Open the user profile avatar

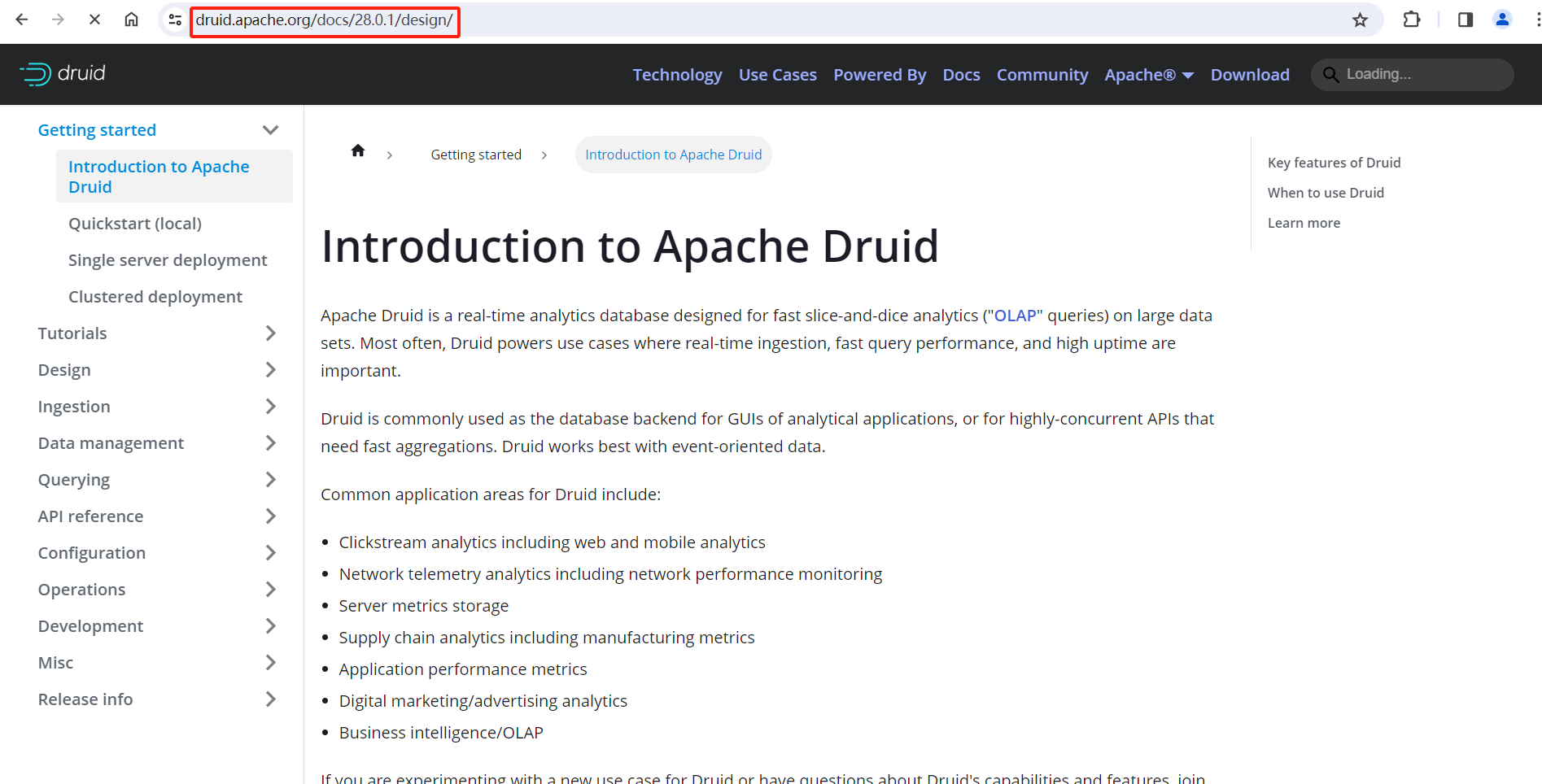coord(1502,20)
